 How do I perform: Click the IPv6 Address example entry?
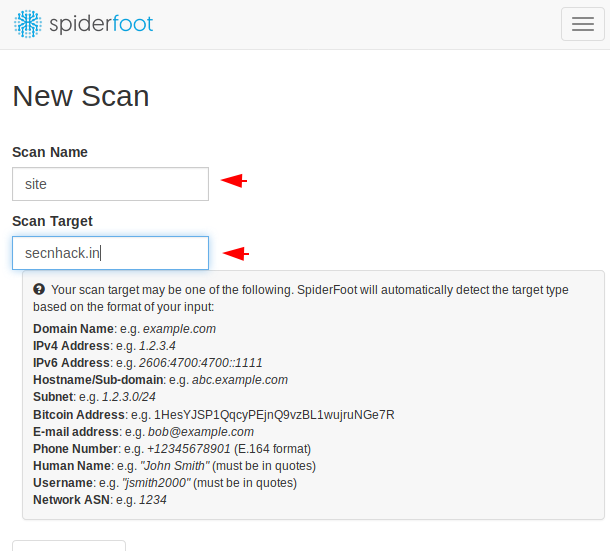200,363
